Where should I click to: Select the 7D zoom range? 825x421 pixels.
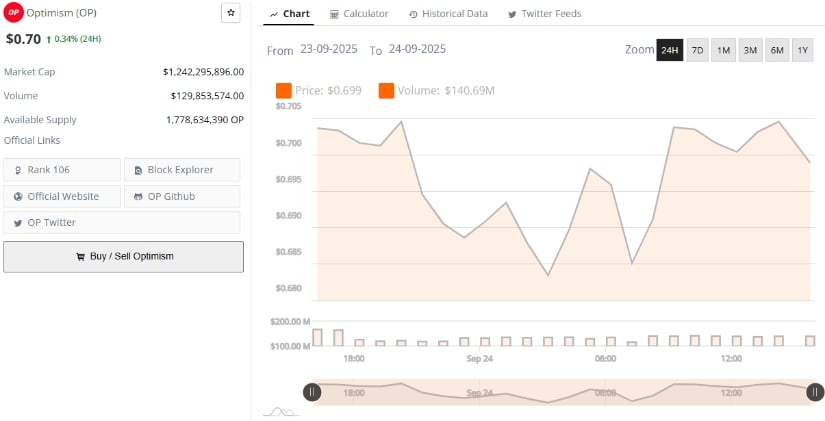click(697, 50)
